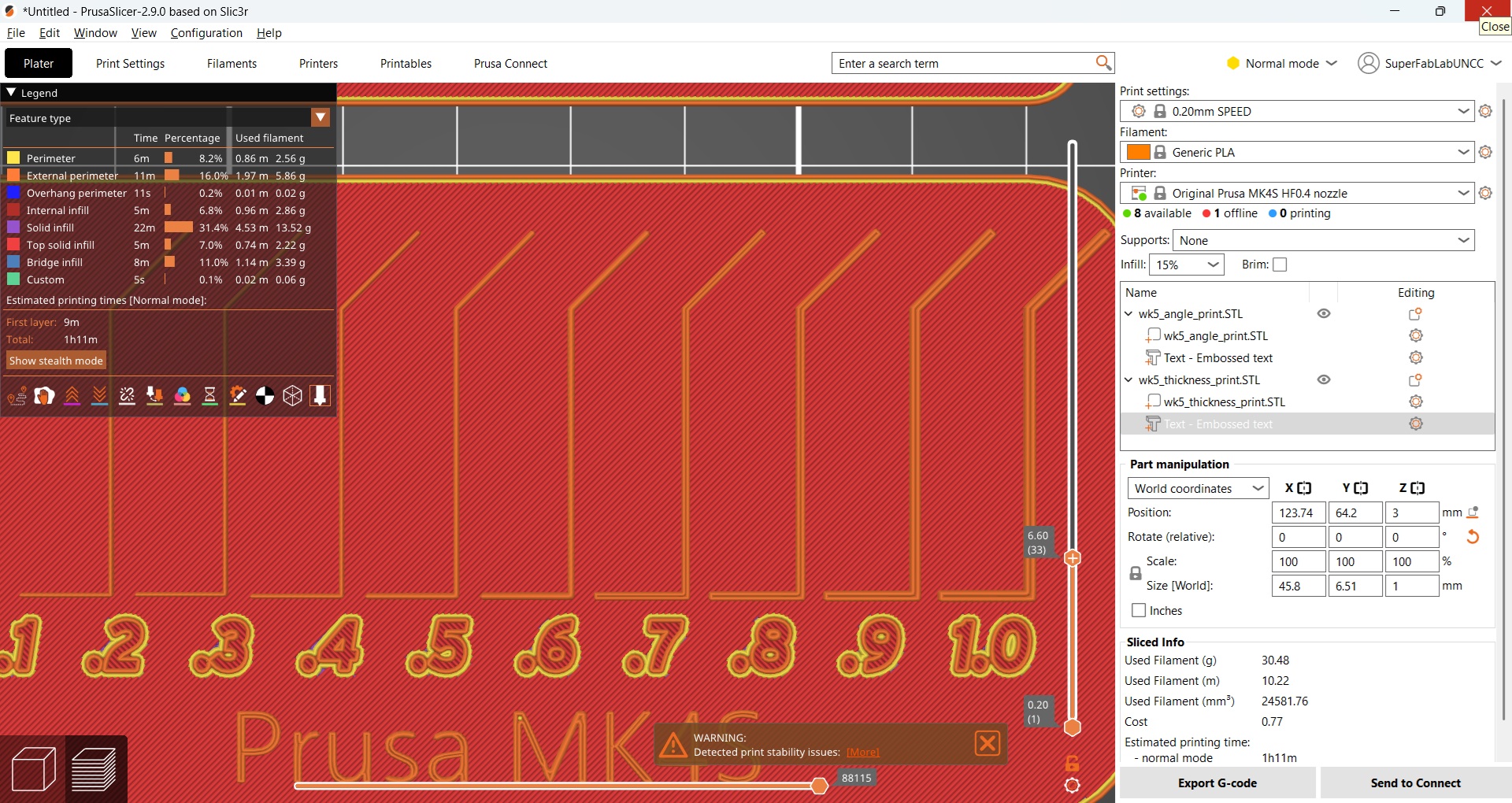1512x803 pixels.
Task: Switch to 3D editor view cube icon
Action: 33,768
